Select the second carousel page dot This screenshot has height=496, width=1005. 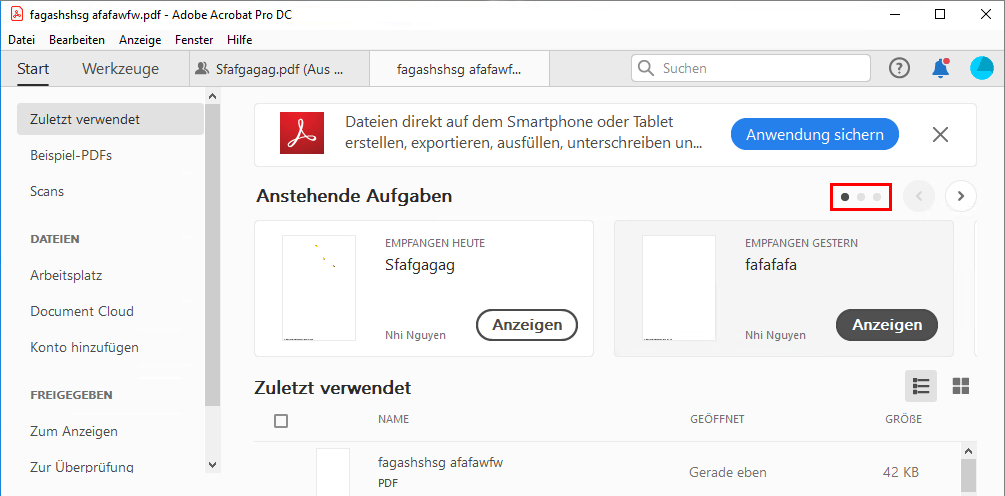861,197
